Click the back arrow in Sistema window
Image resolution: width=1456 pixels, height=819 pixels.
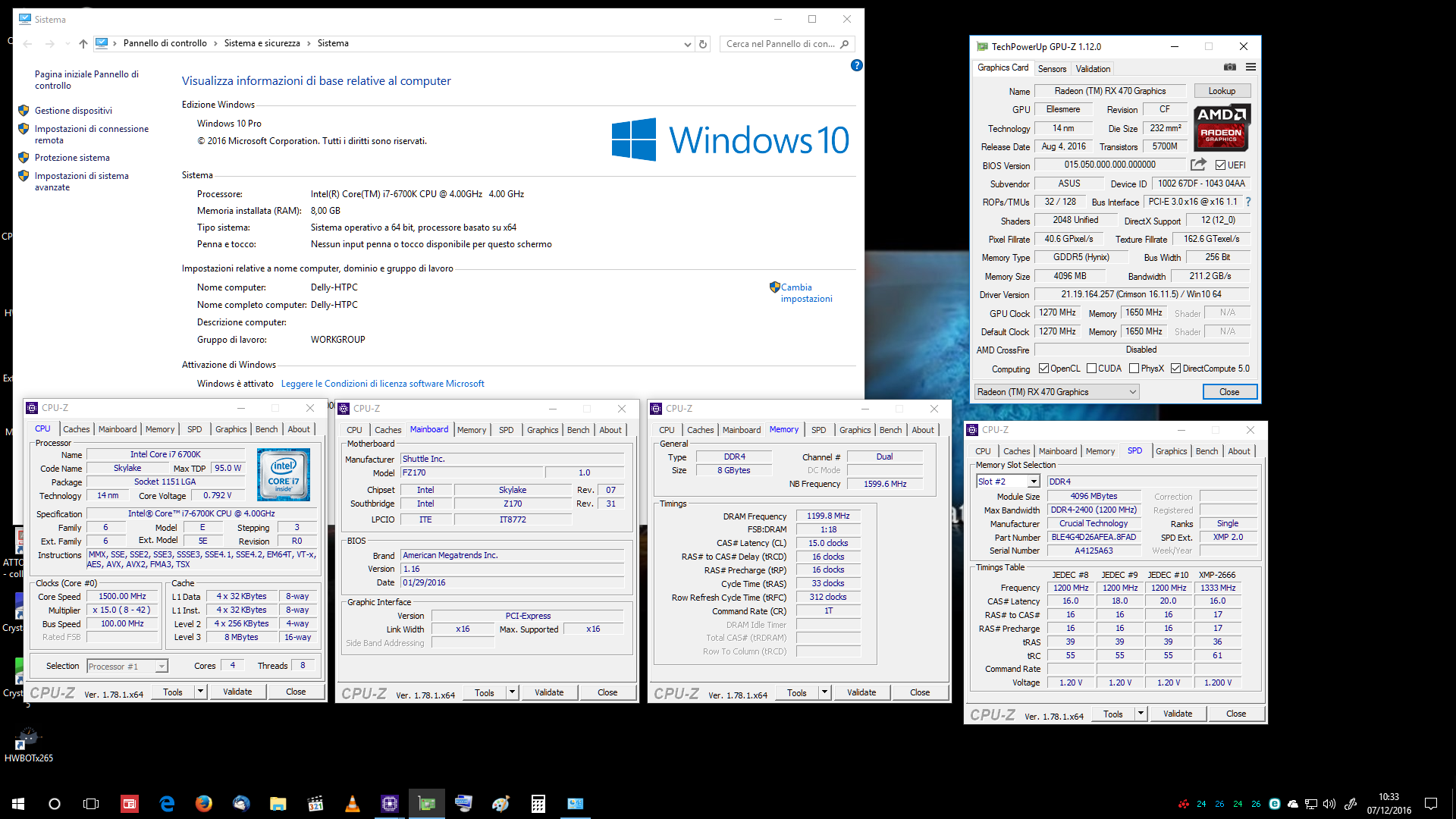click(x=28, y=44)
